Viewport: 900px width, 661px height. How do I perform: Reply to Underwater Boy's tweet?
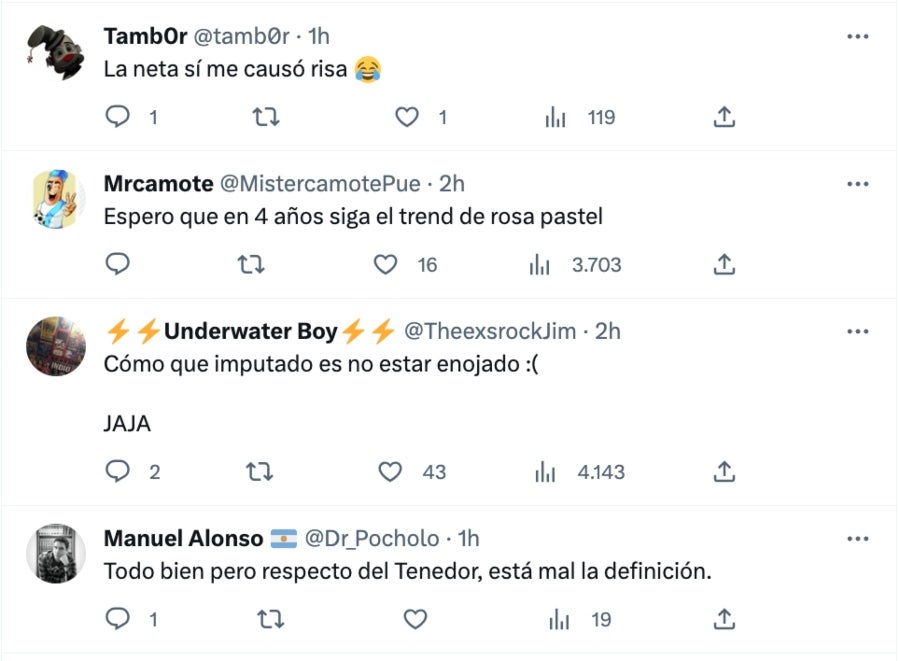118,472
